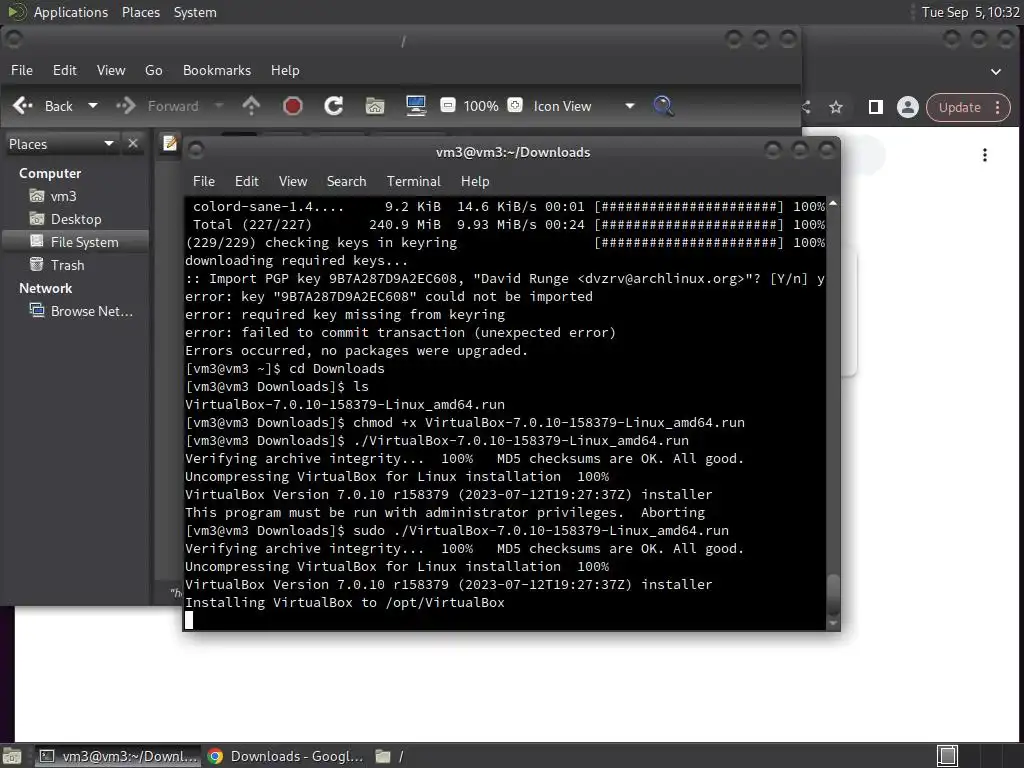
Task: Click the Forward button in file manager
Action: (158, 106)
